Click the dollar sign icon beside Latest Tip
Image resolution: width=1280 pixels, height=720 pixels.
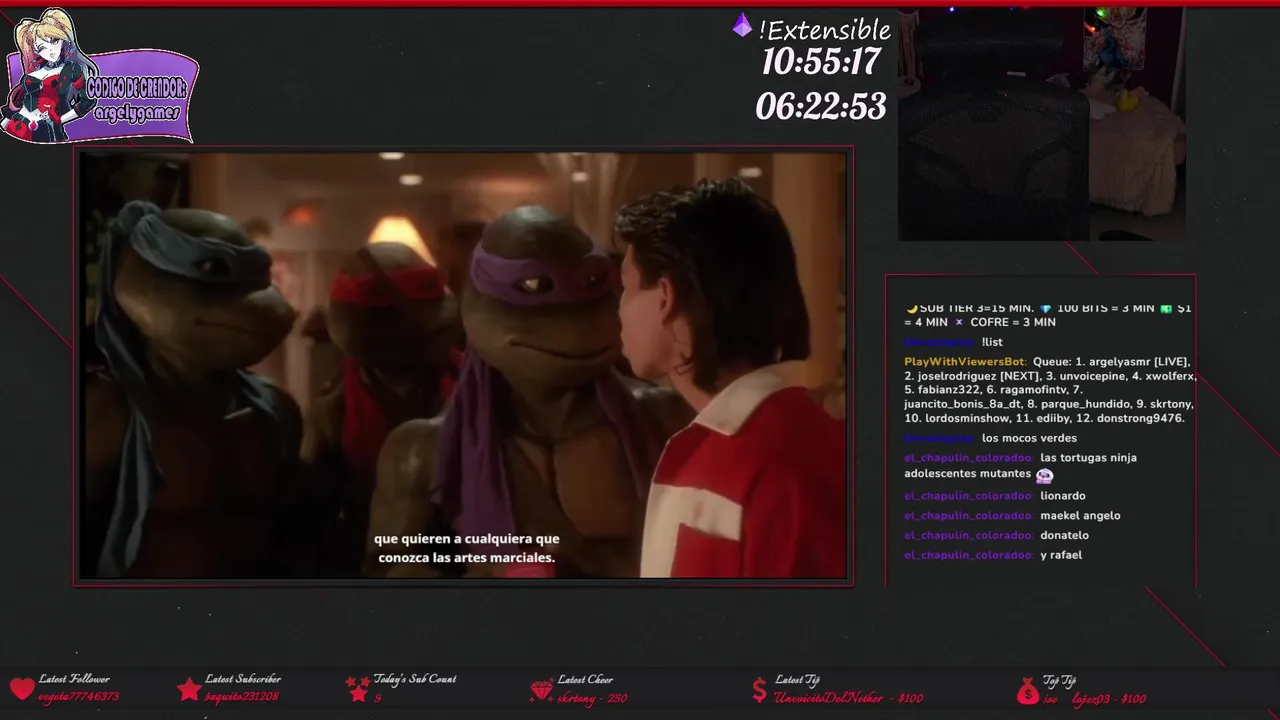760,690
